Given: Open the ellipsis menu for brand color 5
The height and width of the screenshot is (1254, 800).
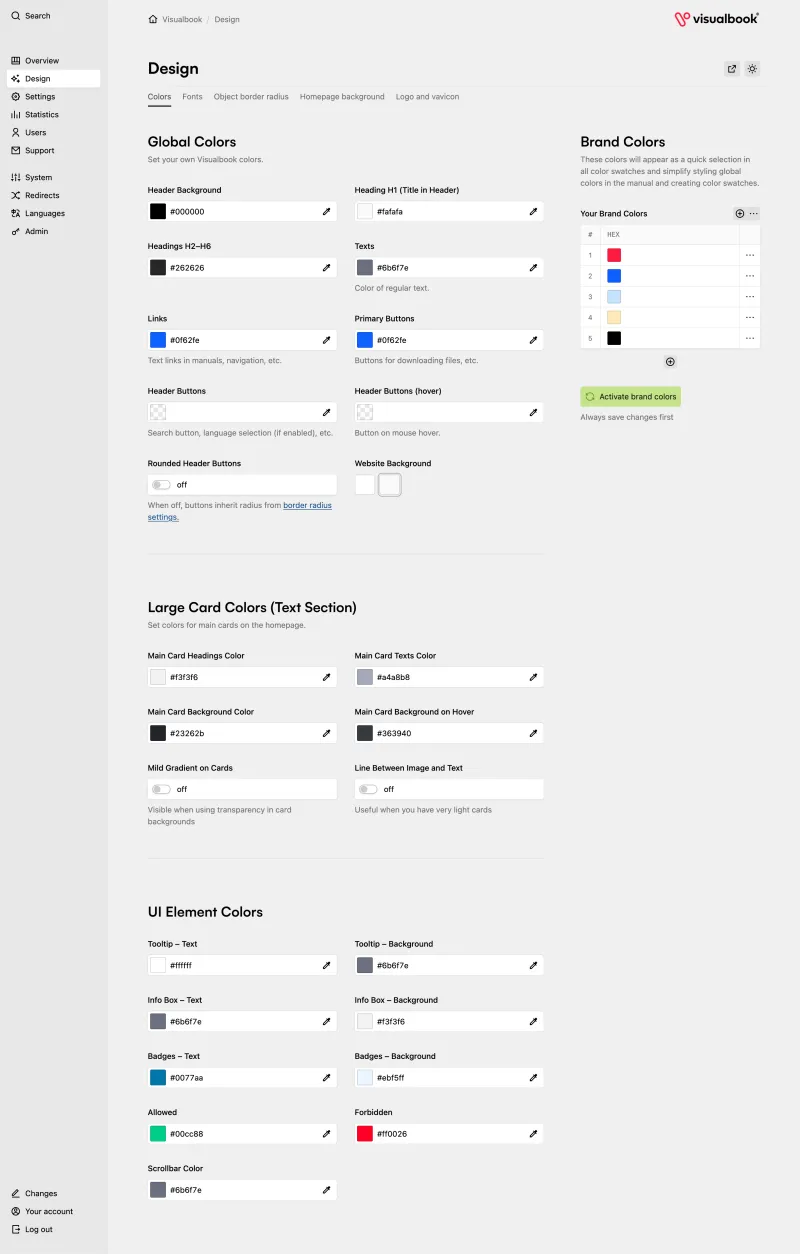Looking at the screenshot, I should tap(750, 338).
